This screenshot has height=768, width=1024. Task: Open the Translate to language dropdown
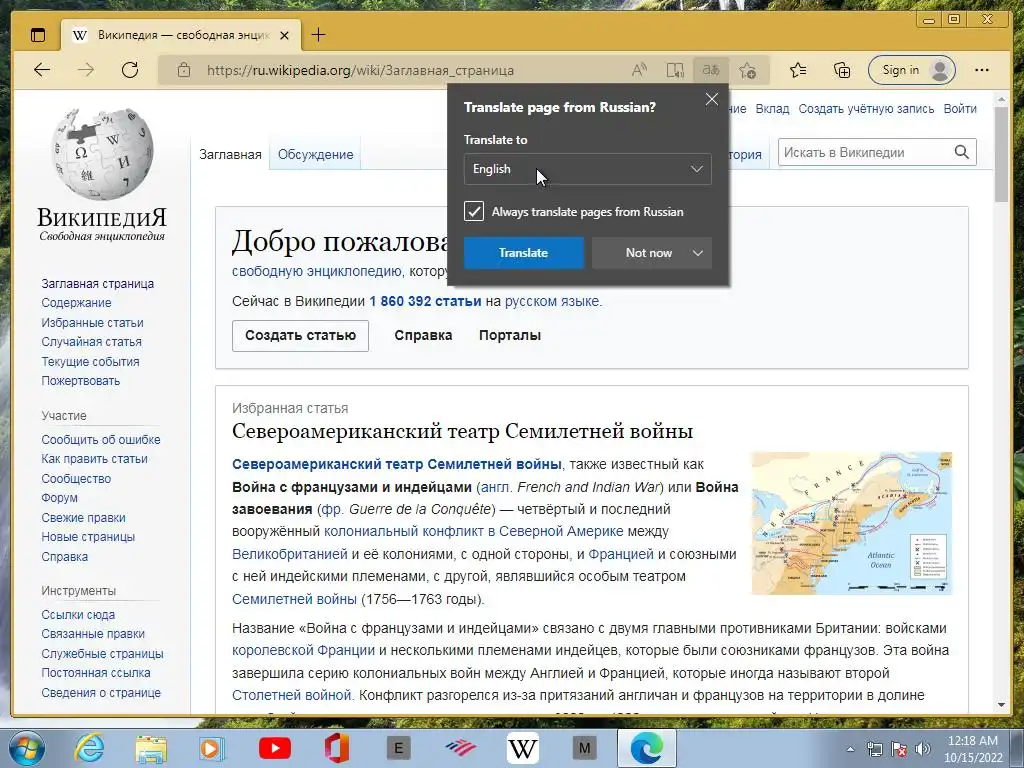coord(588,169)
